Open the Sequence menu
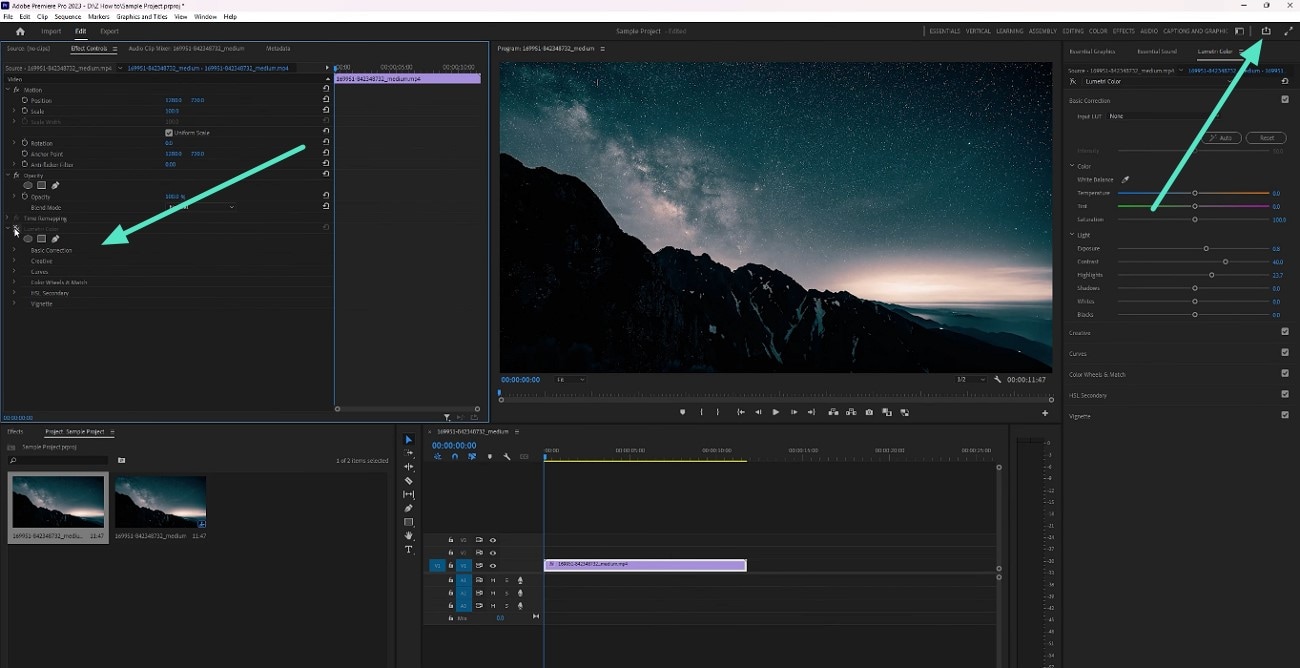Screen dimensions: 1300x668 coord(66,16)
